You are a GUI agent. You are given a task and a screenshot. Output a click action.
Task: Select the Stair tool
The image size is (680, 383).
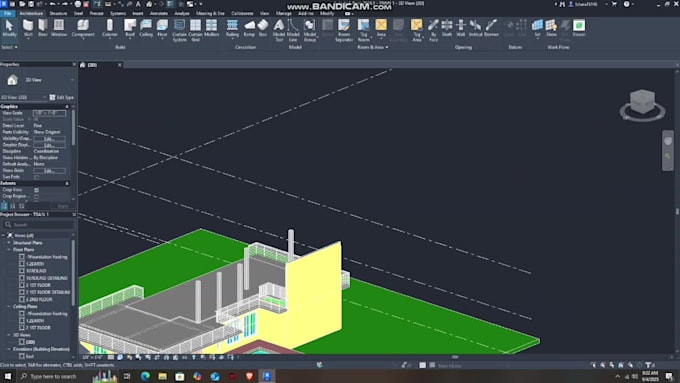(x=263, y=28)
